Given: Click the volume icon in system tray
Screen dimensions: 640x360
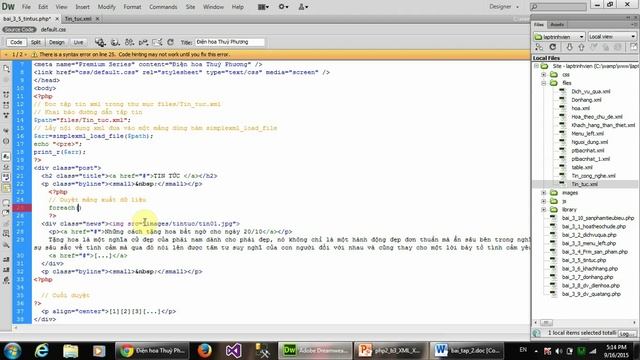Looking at the screenshot, I should pos(559,351).
